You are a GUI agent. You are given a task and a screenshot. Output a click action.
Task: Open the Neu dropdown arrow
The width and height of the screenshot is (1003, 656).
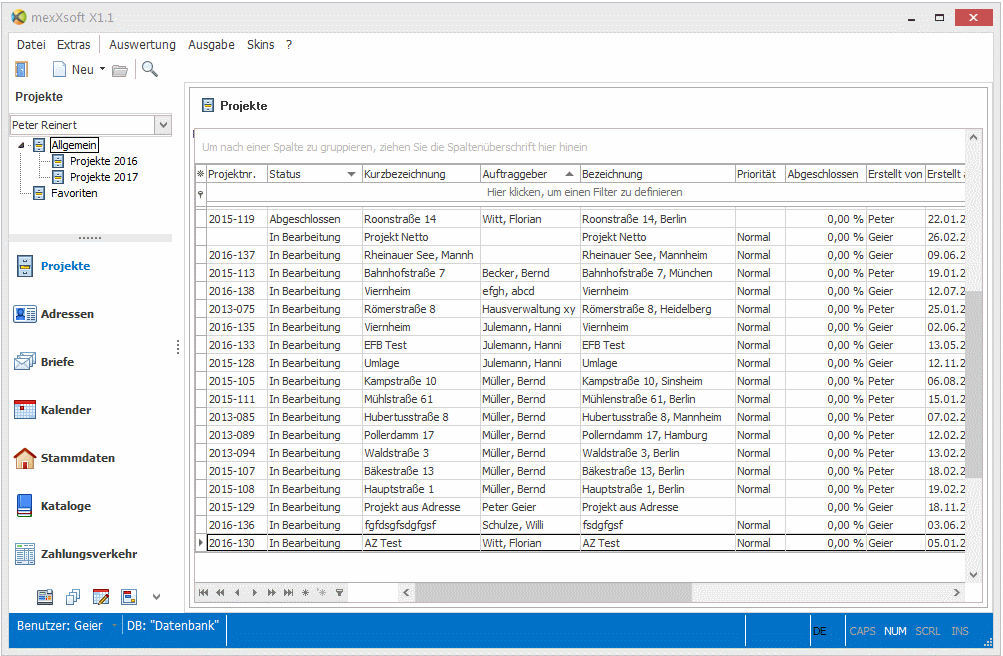pos(102,69)
